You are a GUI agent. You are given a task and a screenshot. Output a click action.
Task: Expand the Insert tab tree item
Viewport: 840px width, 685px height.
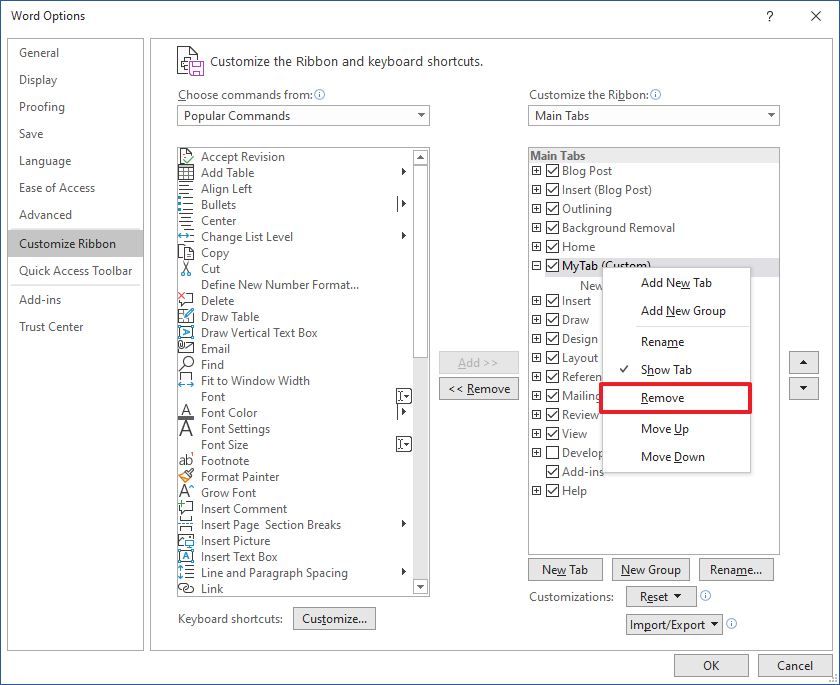pos(536,299)
